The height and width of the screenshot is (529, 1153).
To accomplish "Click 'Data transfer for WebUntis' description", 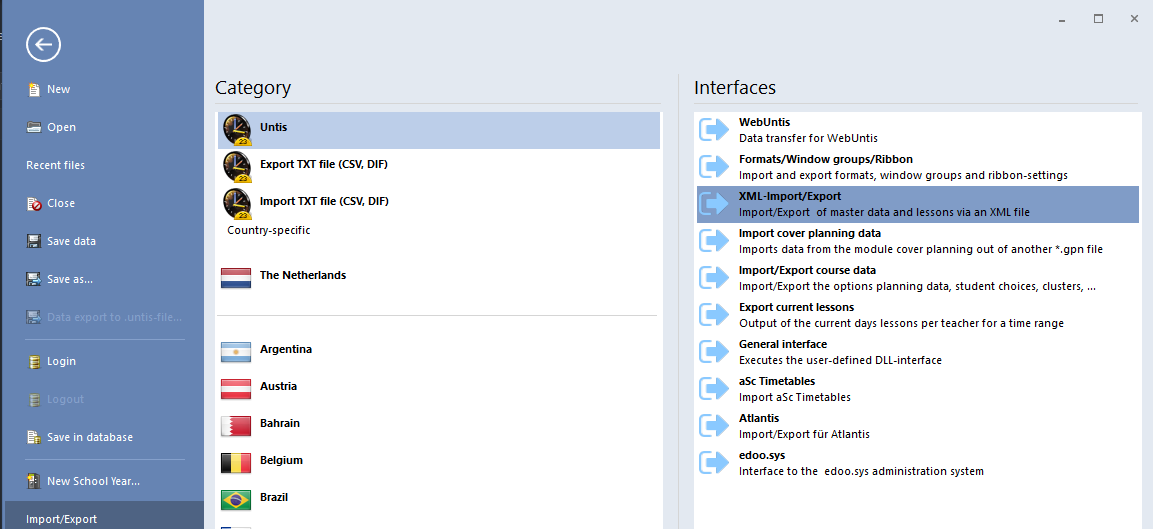I will (x=808, y=138).
